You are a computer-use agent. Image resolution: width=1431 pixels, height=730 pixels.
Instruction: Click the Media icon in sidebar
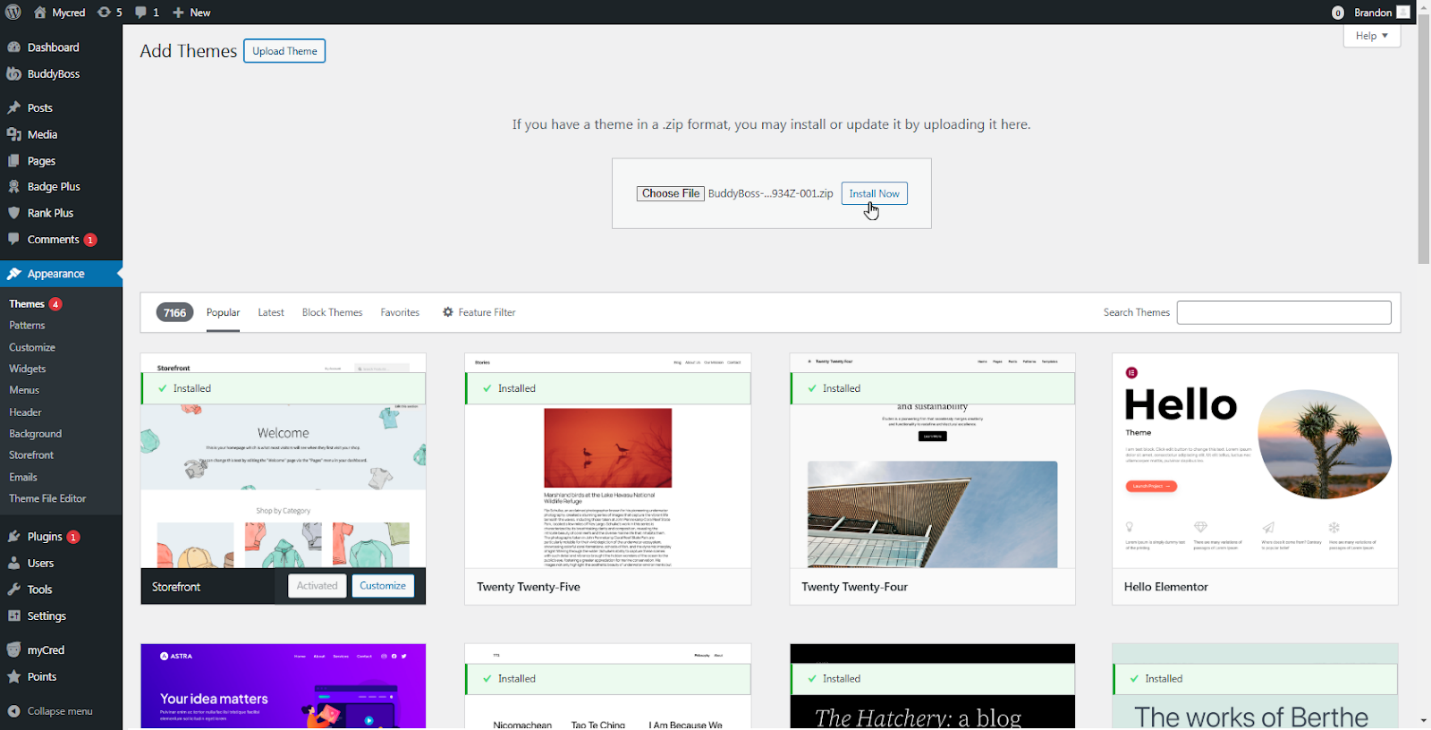[14, 134]
